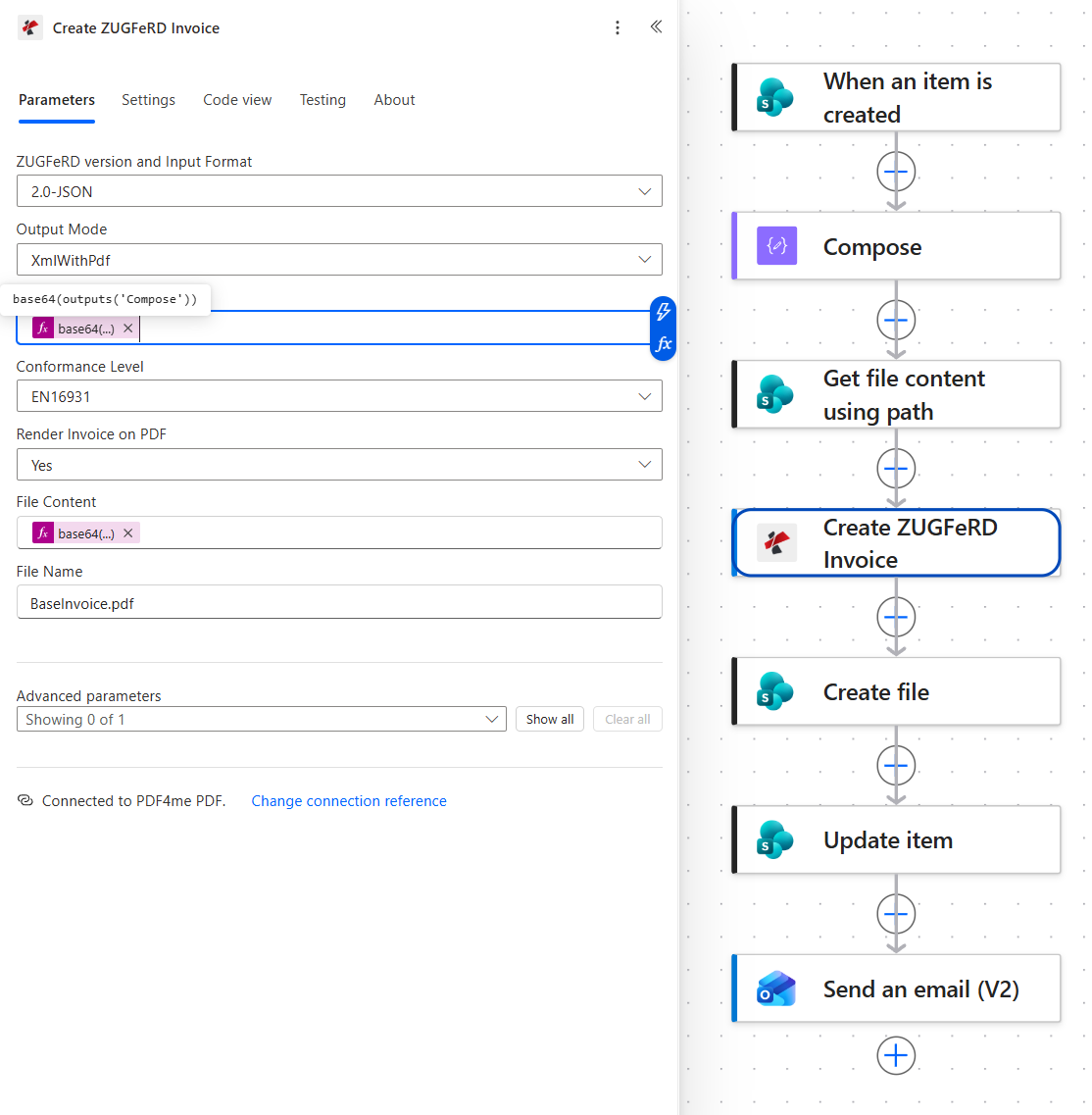Add step between Compose and Get file content
Screen dimensions: 1092x1115
(896, 320)
